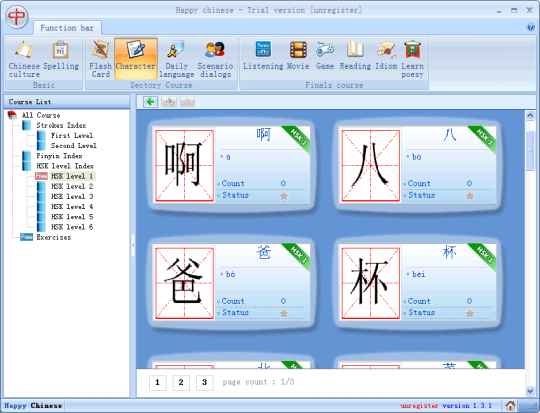Click the unregister version 1.3.1 text
The width and height of the screenshot is (540, 413).
click(x=446, y=406)
